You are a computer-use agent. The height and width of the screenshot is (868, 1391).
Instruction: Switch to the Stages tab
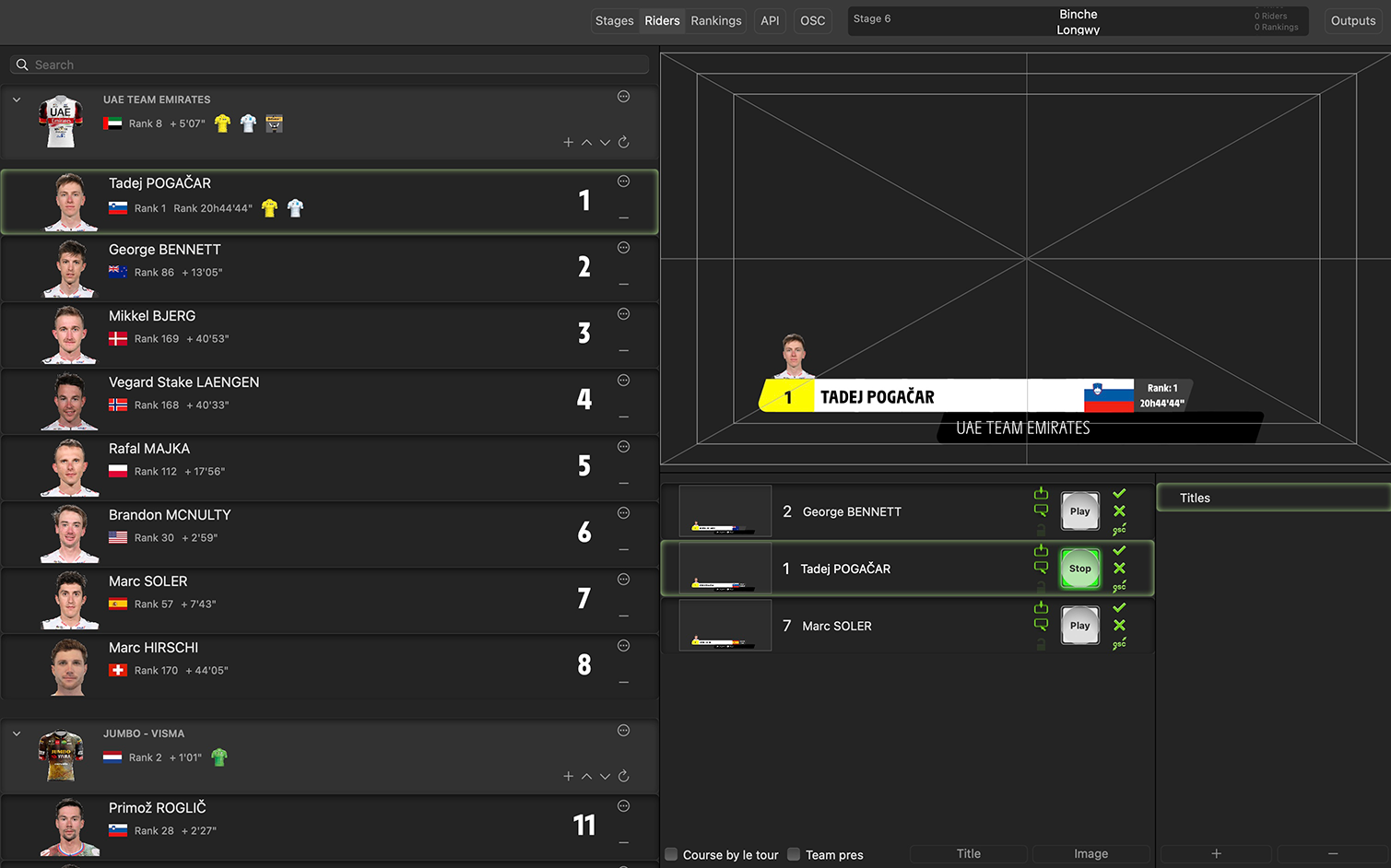614,20
